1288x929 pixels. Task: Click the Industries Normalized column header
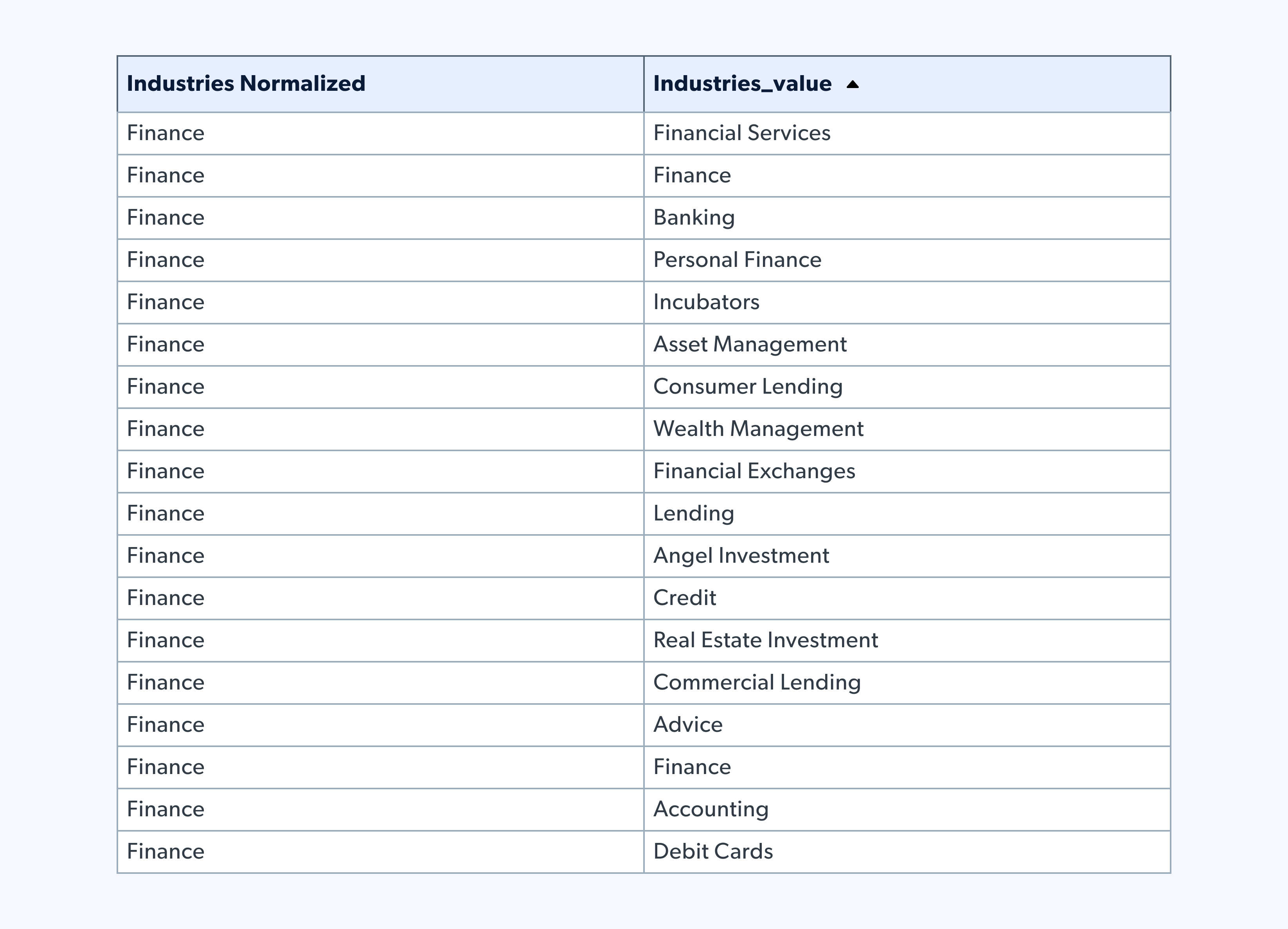coord(246,83)
